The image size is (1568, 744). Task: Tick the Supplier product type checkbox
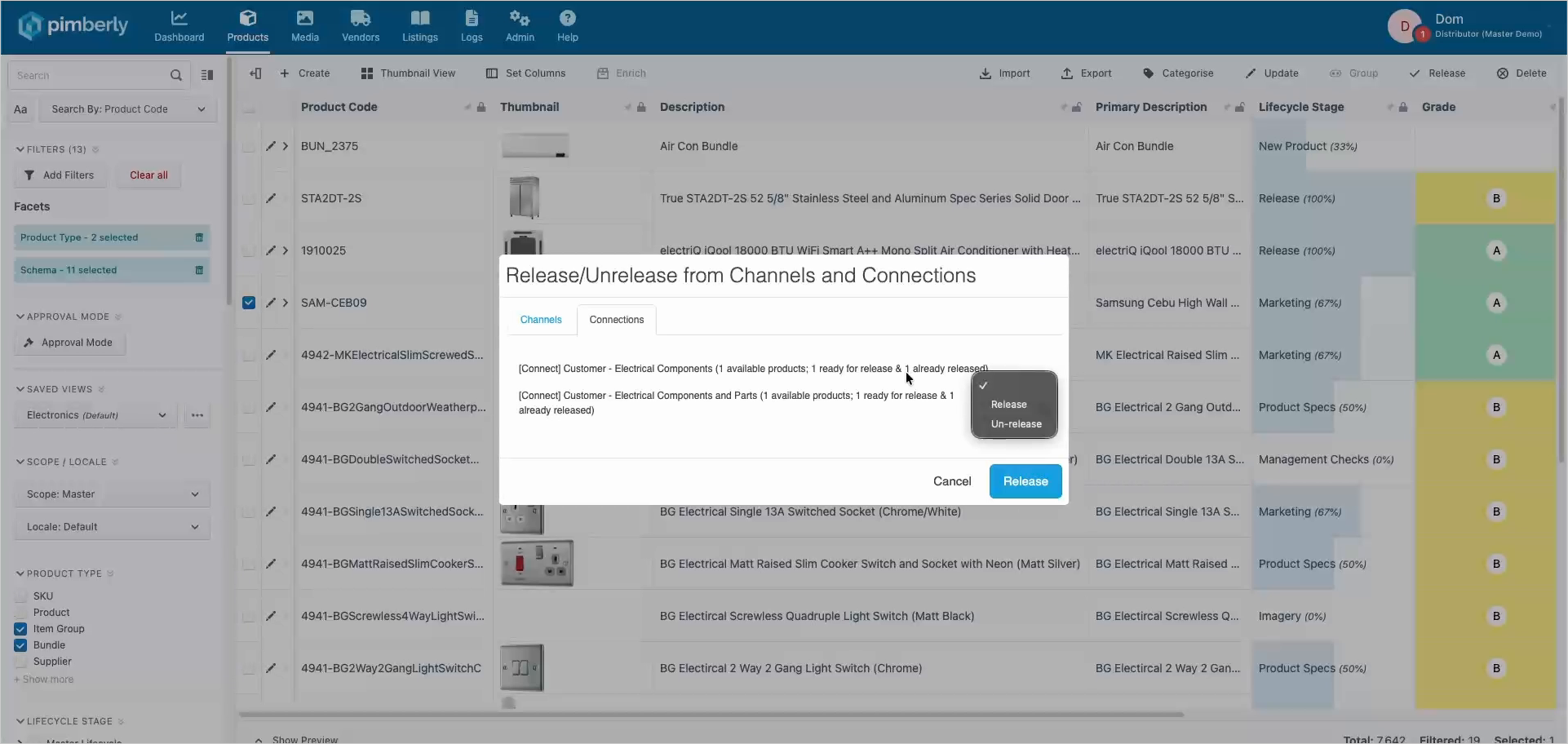(20, 662)
